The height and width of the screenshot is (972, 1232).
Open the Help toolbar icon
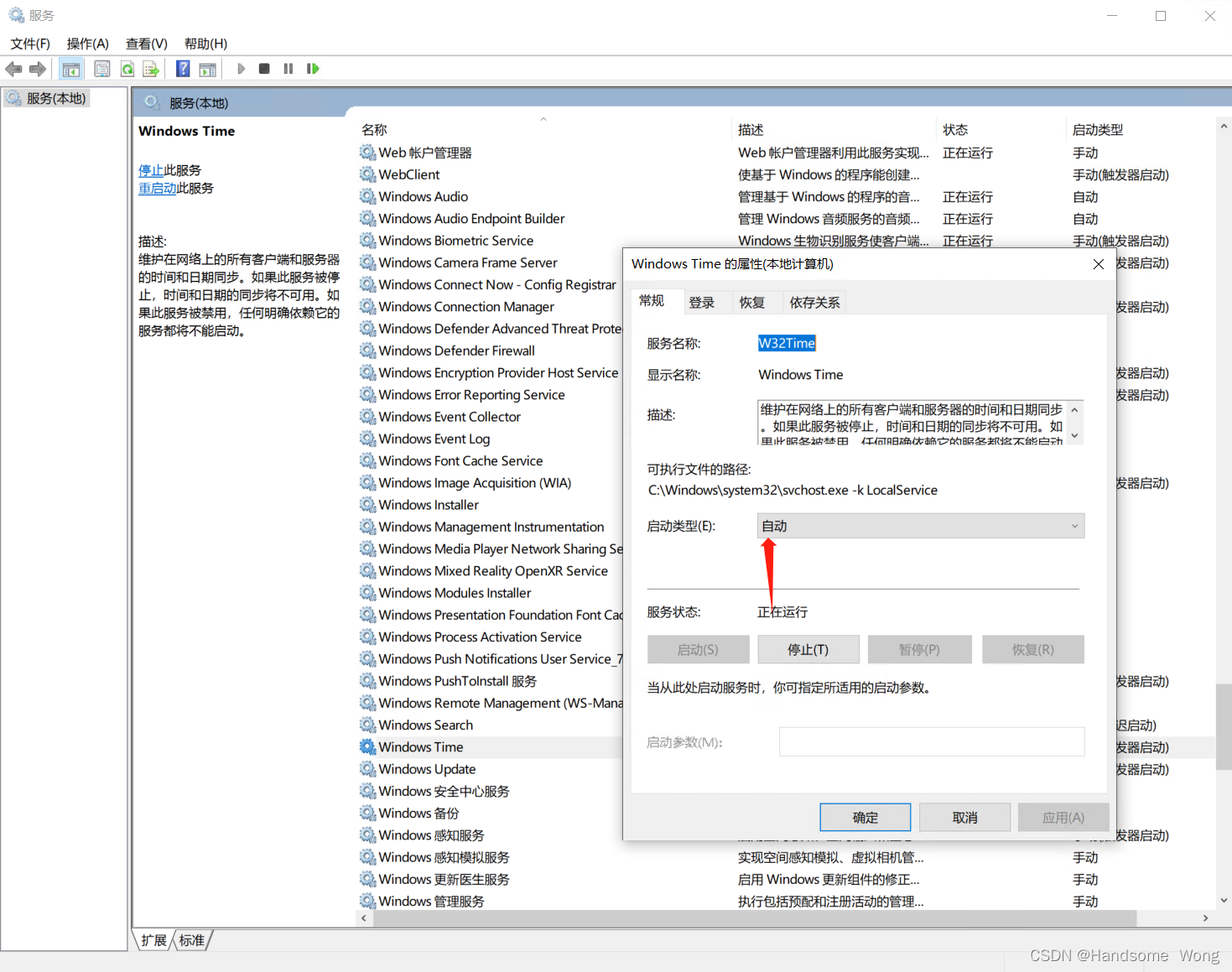[x=183, y=69]
